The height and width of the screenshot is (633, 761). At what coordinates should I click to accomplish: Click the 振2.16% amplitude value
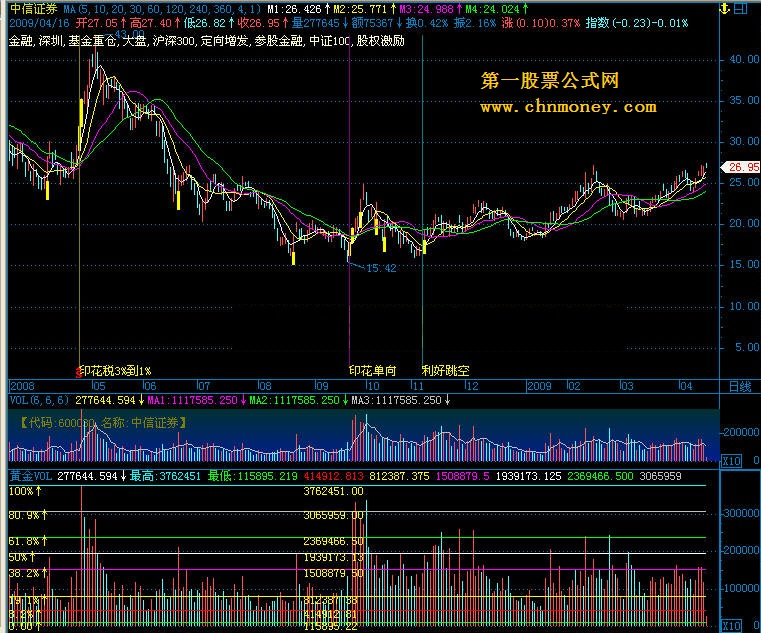(475, 23)
